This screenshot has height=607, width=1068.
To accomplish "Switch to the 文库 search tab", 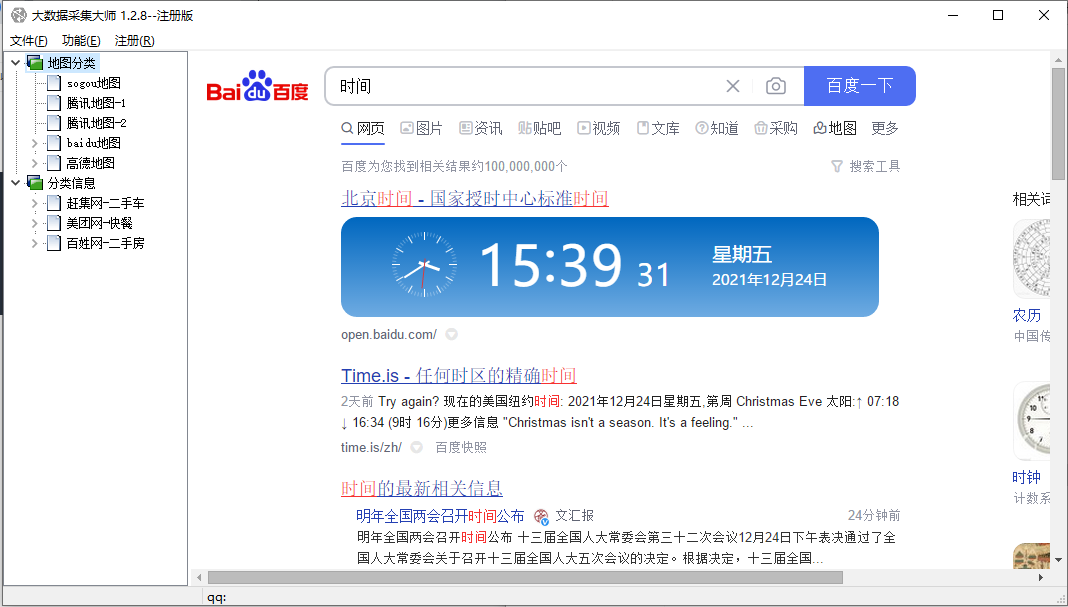I will [x=658, y=128].
